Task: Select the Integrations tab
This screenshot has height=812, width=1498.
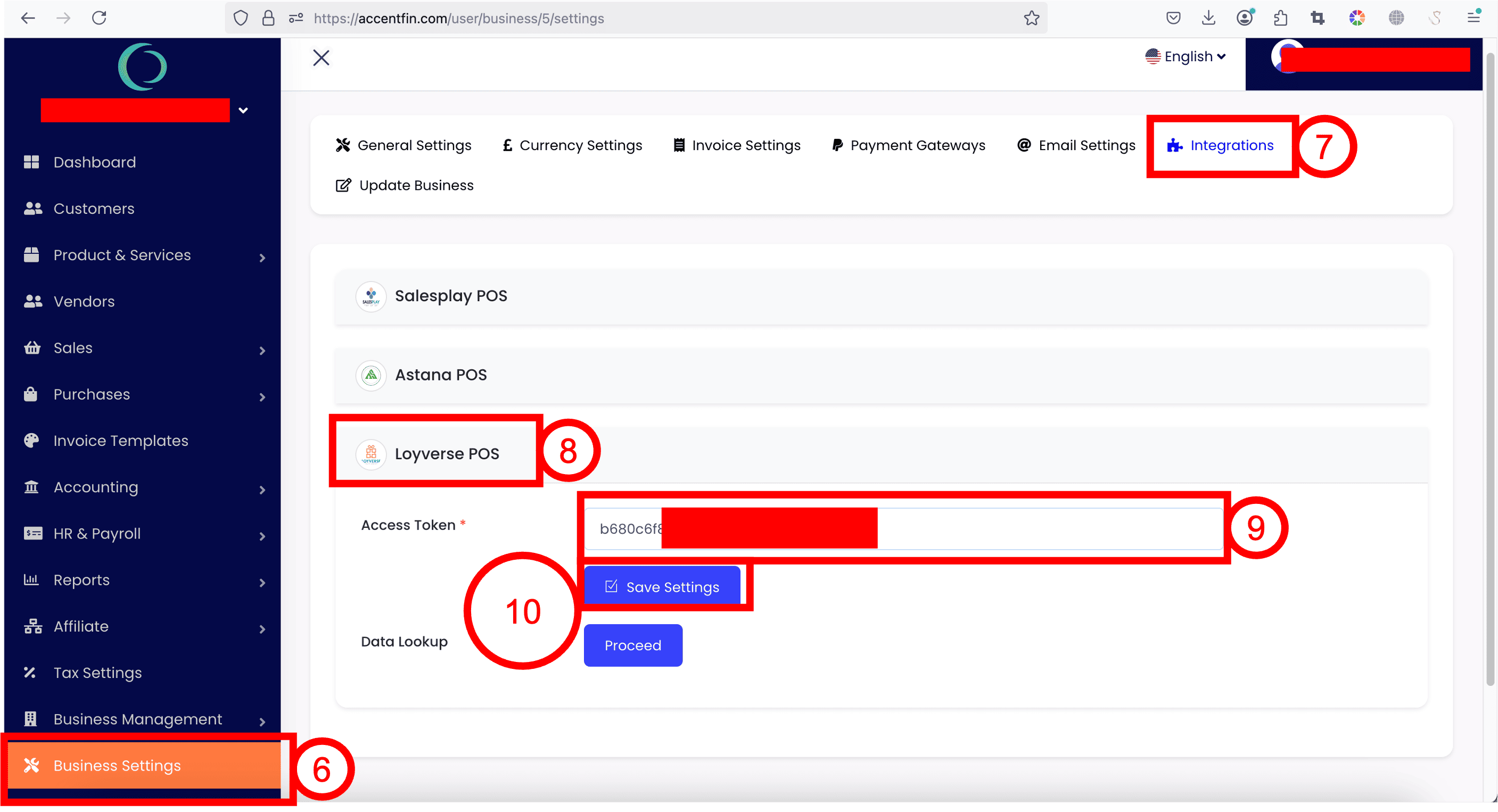Action: pyautogui.click(x=1221, y=145)
